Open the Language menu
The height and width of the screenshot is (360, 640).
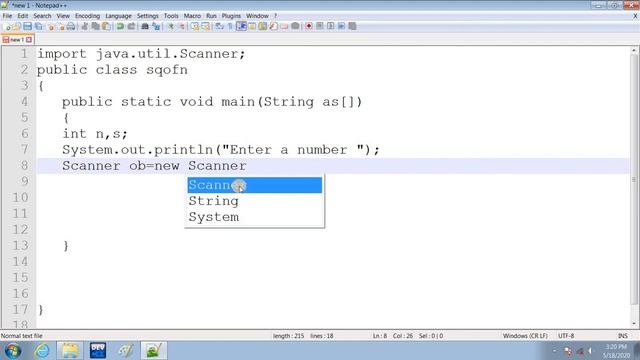coord(118,16)
